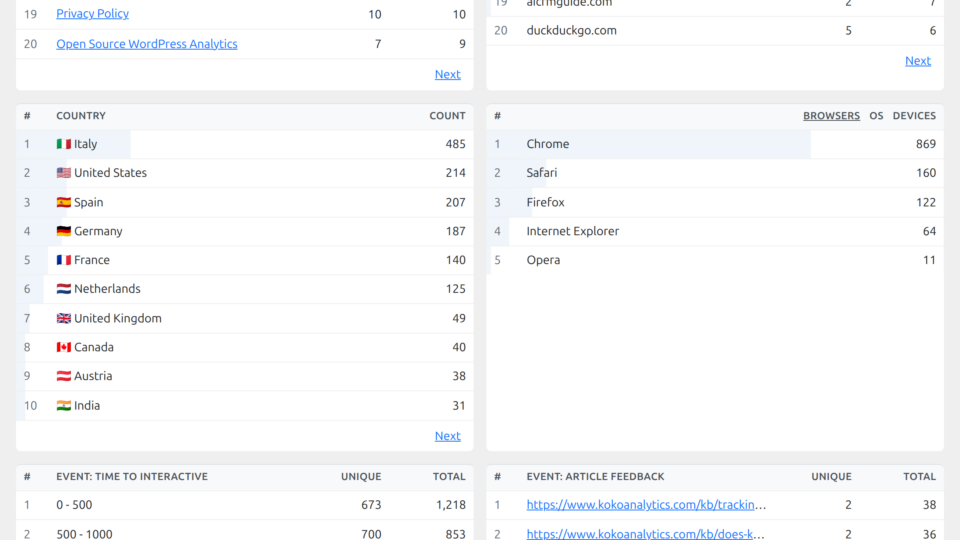Click the France flag icon

click(64, 260)
